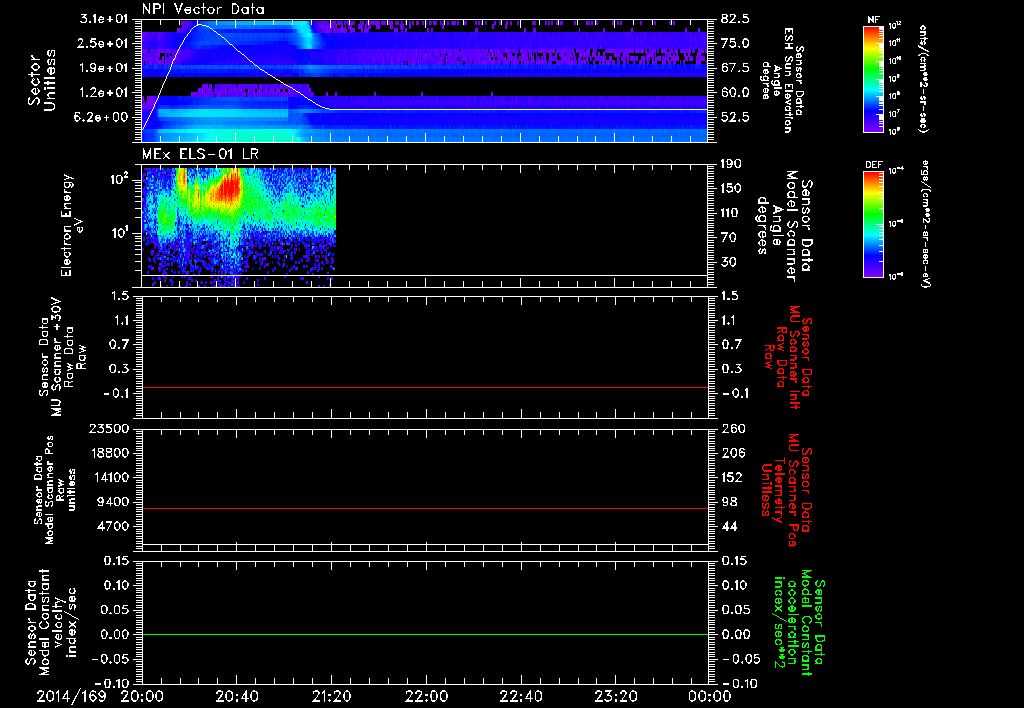Click the 110 scanner angle tick label
The image size is (1024, 708).
731,213
